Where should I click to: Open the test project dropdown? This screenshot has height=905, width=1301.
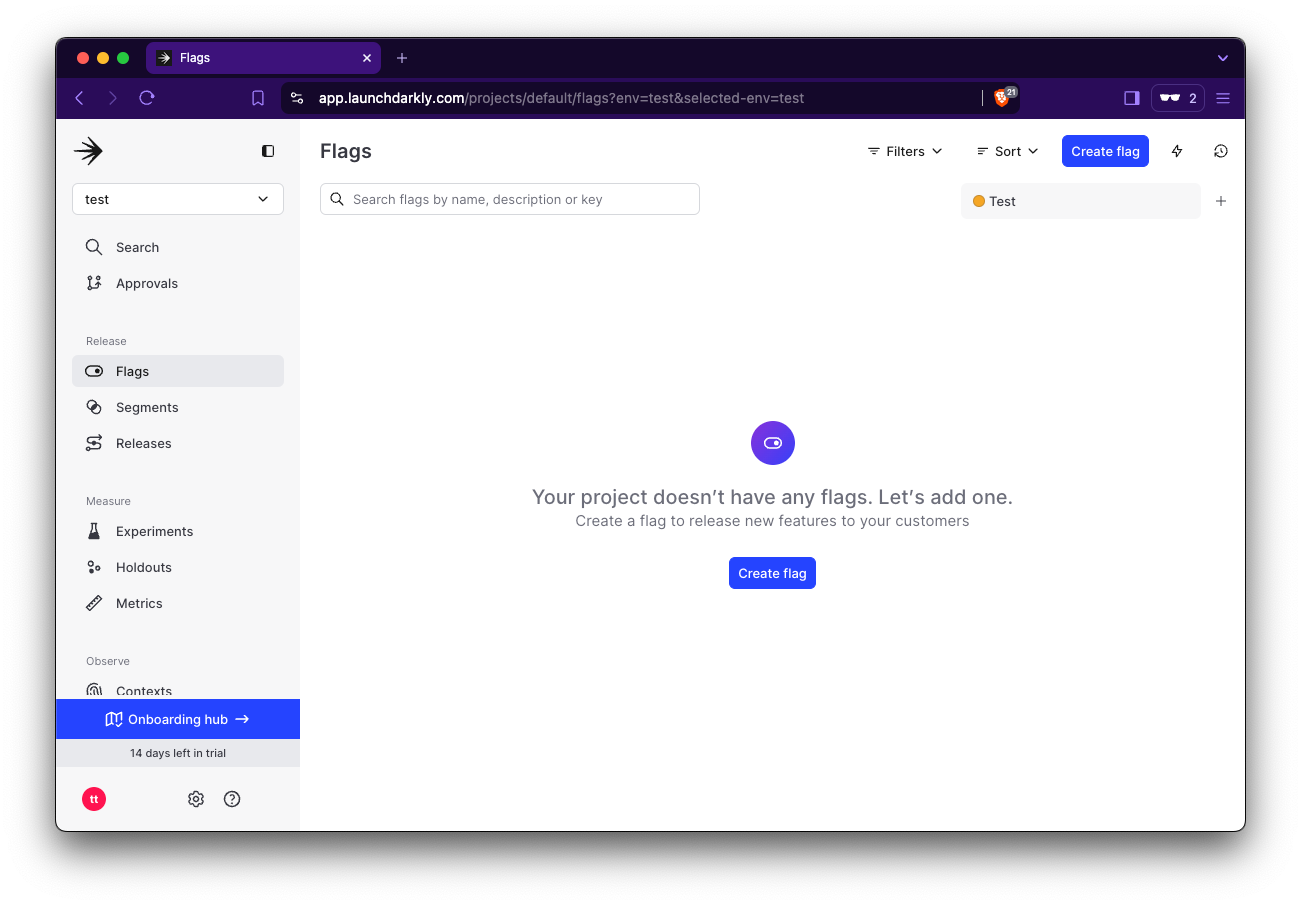pyautogui.click(x=177, y=199)
